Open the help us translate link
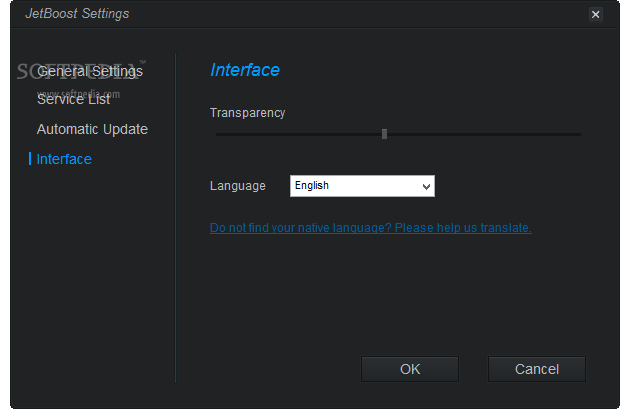The image size is (620, 409). (x=370, y=228)
